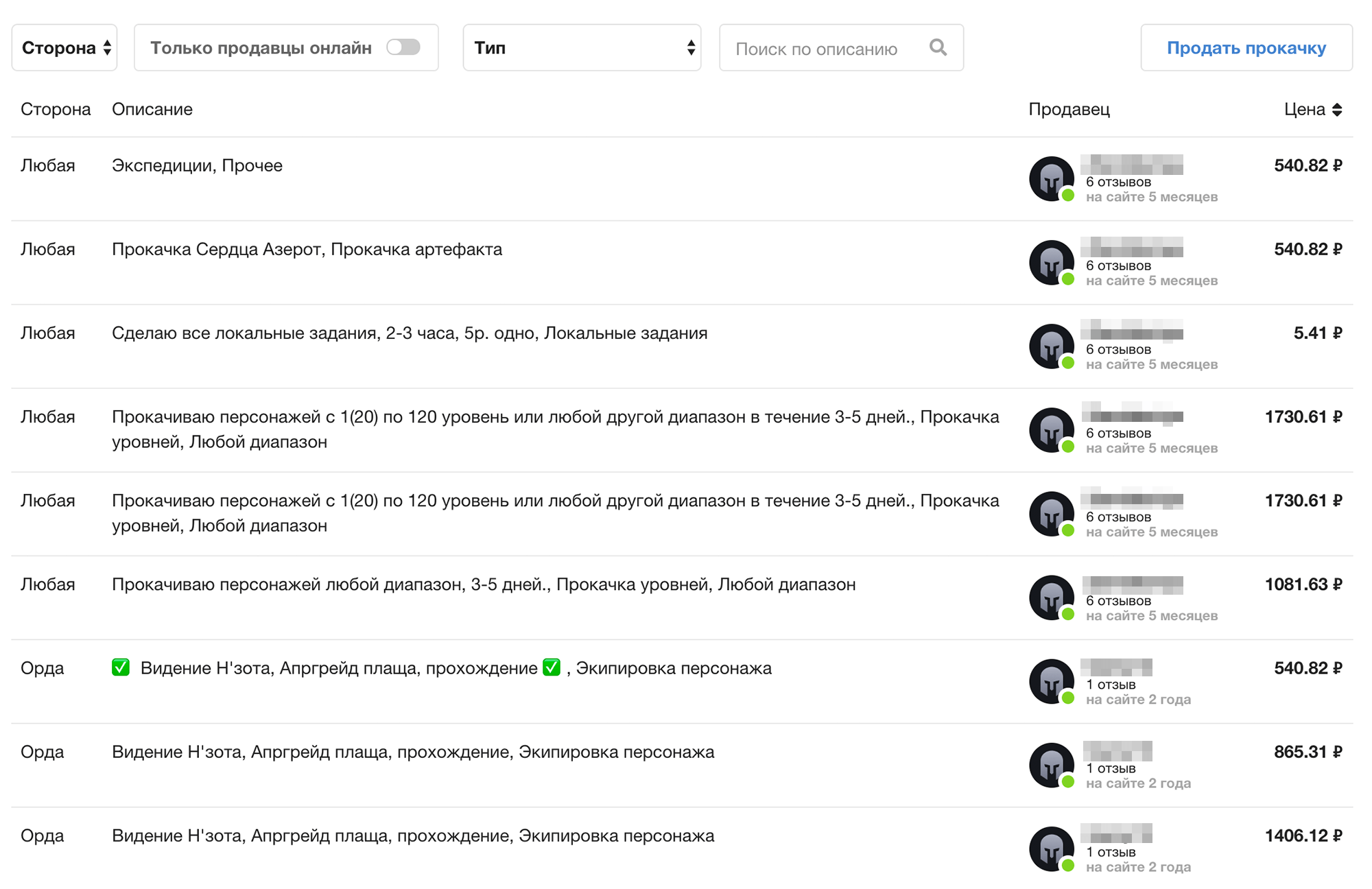Click blurred seller name in Экспедиции row
Viewport: 1372px width, 889px height.
point(1132,165)
